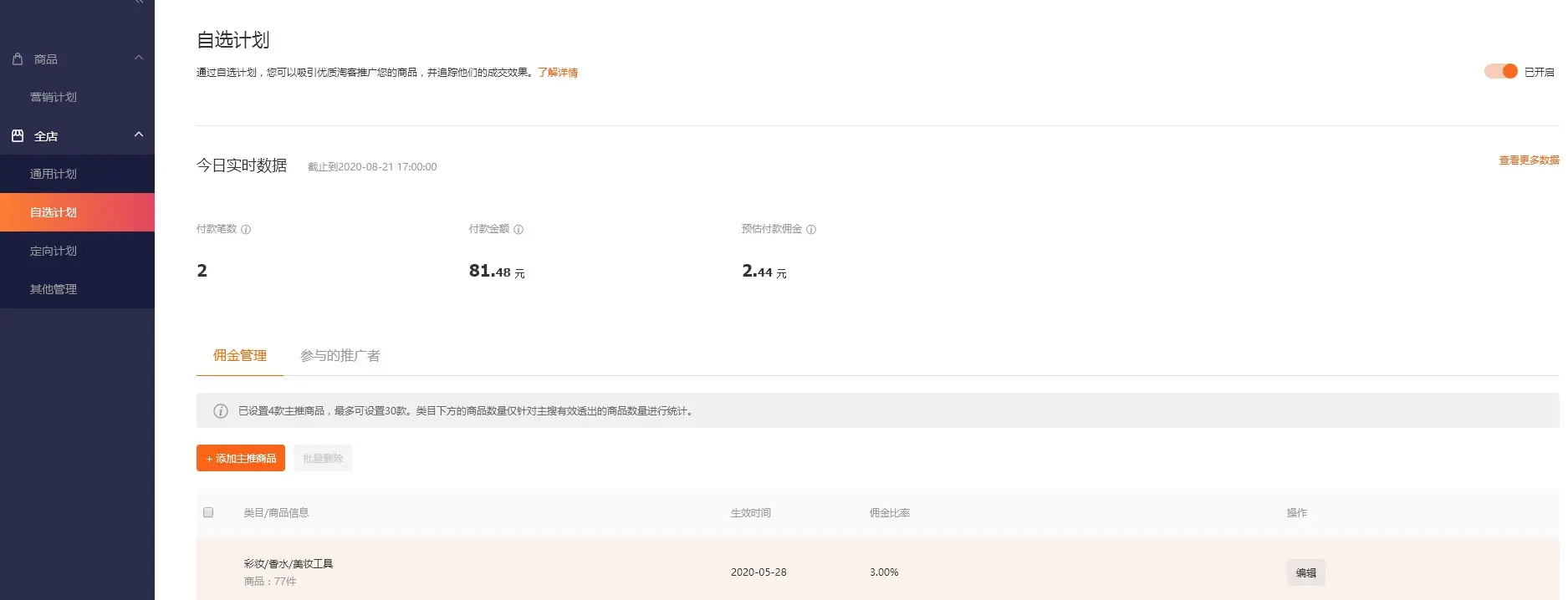Select 自选计划 in the sidebar
The height and width of the screenshot is (600, 1568).
[x=77, y=212]
